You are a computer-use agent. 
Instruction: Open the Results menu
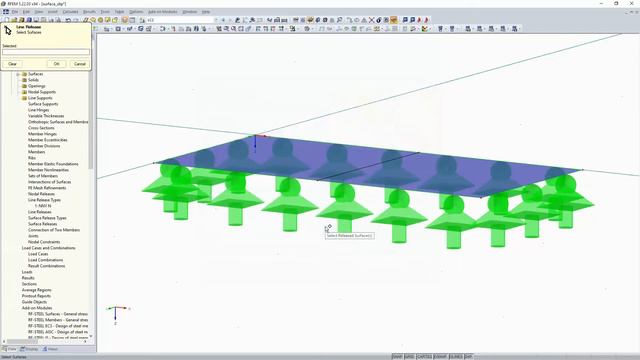[89, 12]
